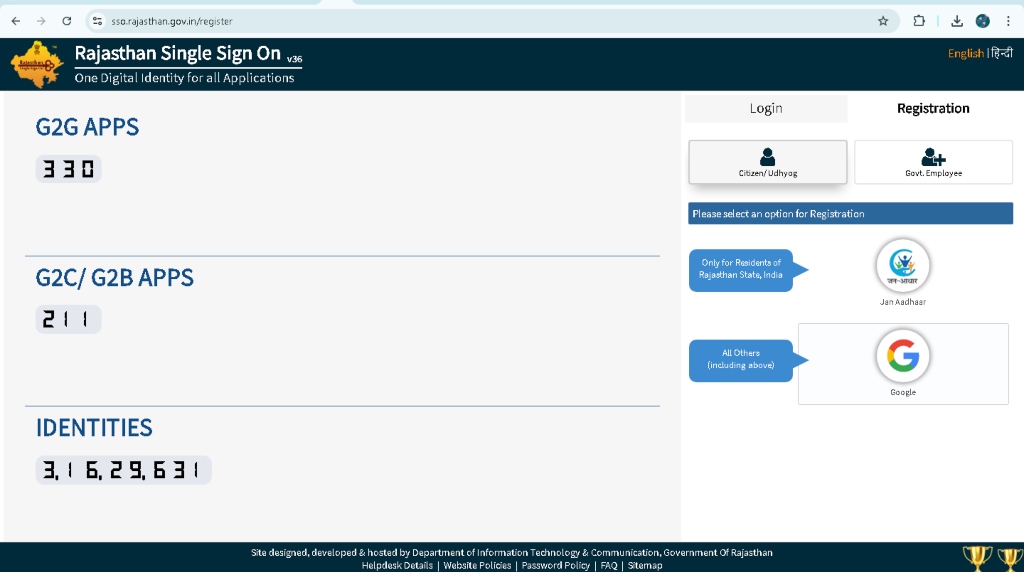1024x572 pixels.
Task: Click 'Please select an option for Registration' banner
Action: 850,214
